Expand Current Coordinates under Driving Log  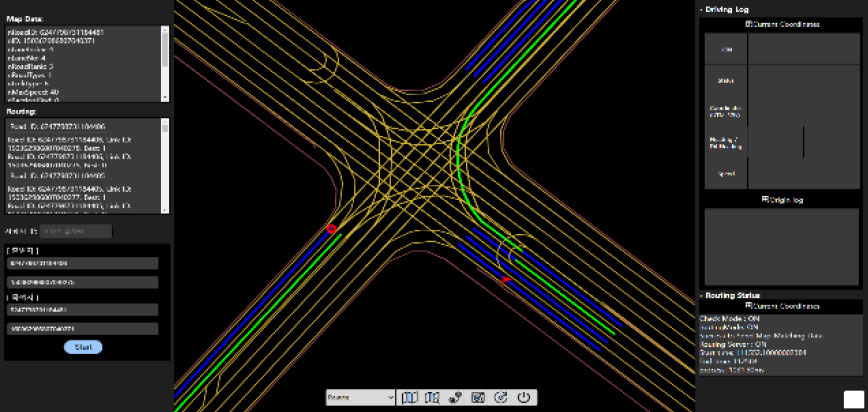782,24
